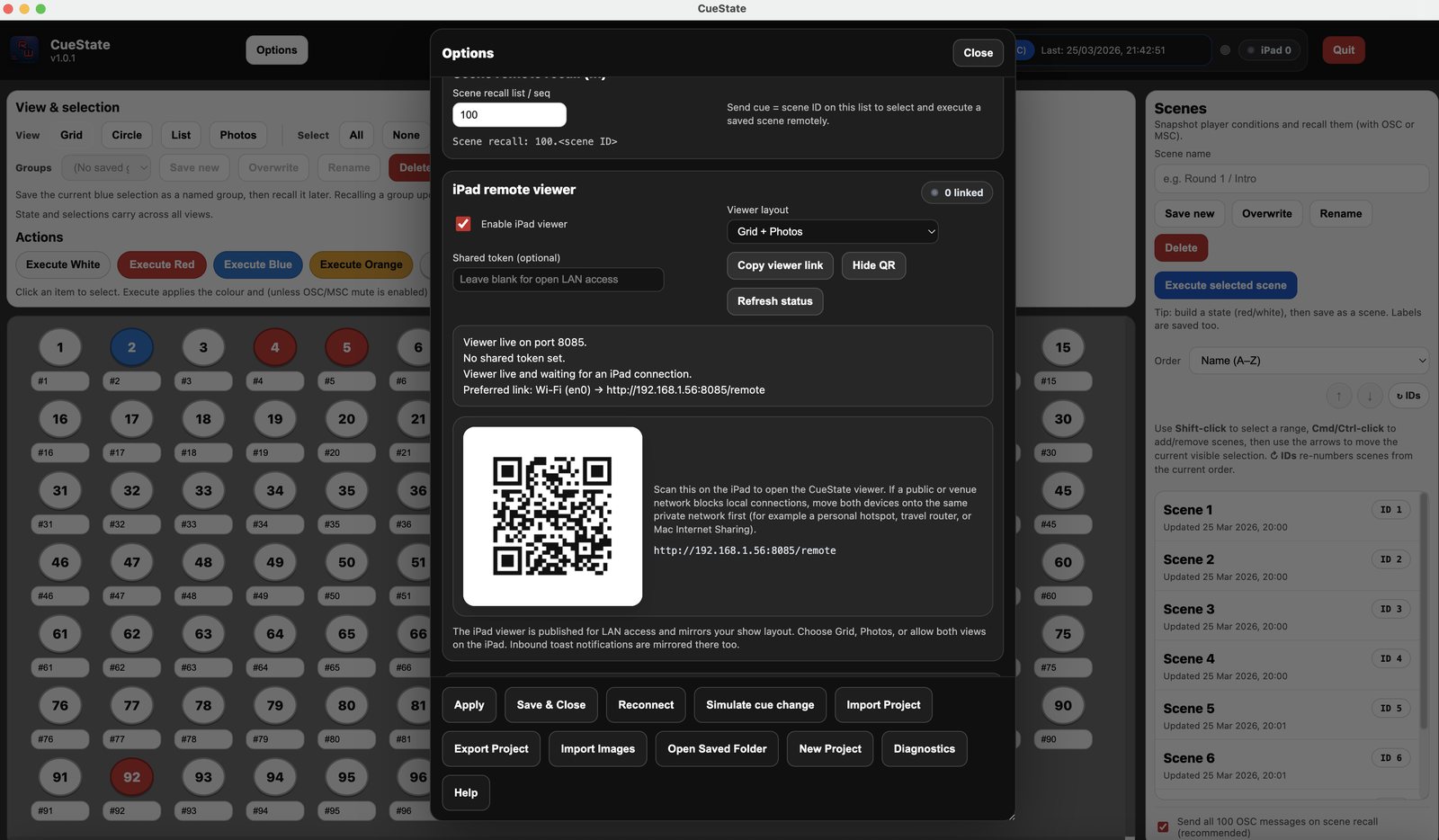
Task: Select player circle number 95
Action: coord(346,777)
